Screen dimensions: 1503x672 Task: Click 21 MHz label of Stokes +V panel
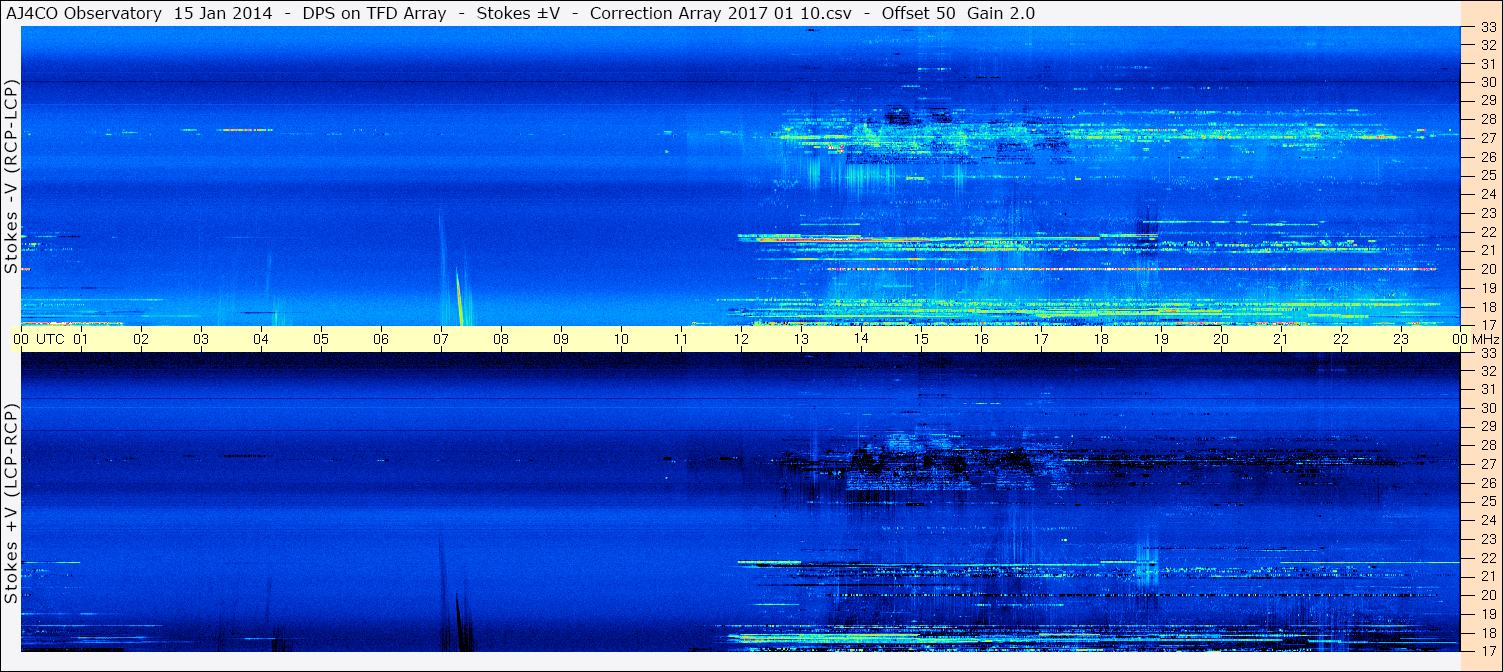[x=1488, y=576]
